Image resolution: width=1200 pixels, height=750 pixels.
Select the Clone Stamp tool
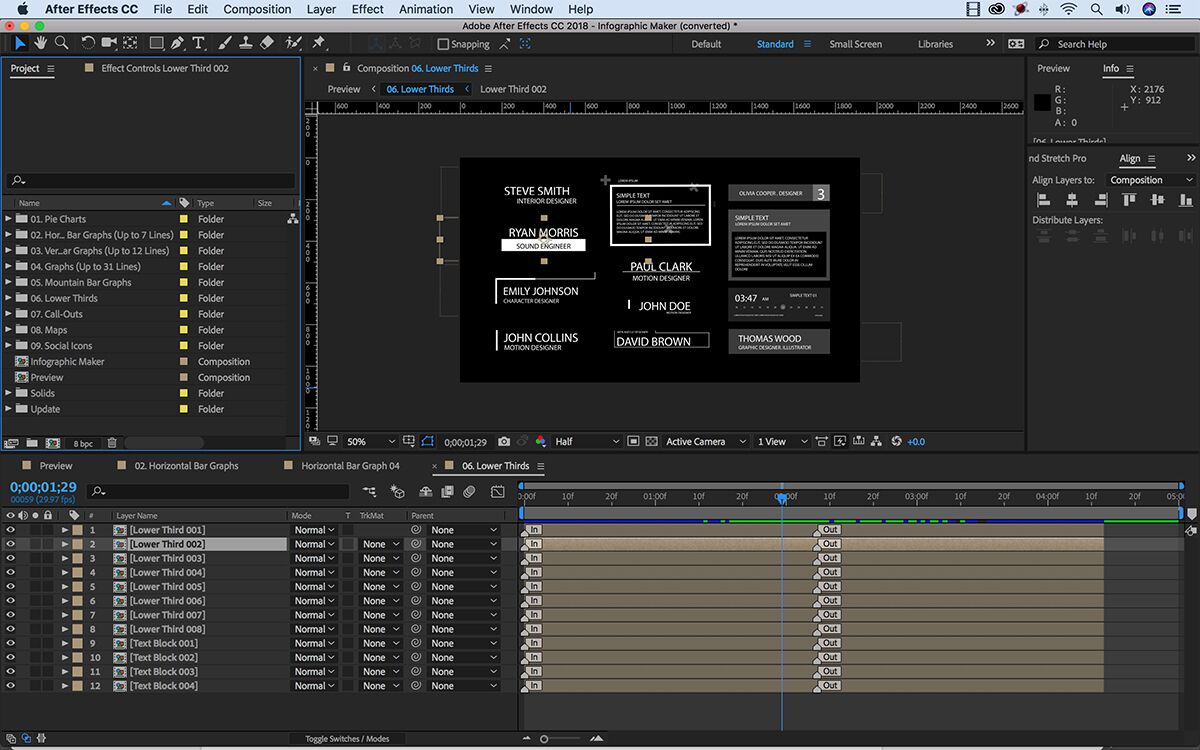tap(245, 43)
